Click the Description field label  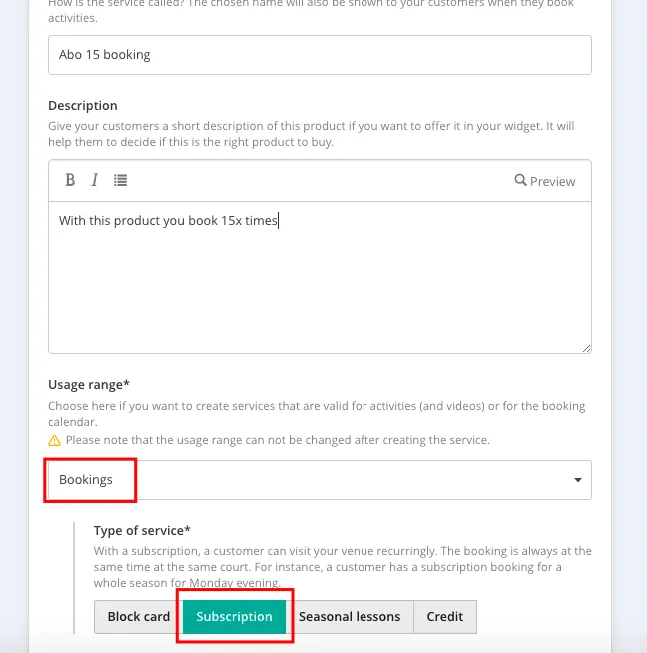[x=83, y=106]
